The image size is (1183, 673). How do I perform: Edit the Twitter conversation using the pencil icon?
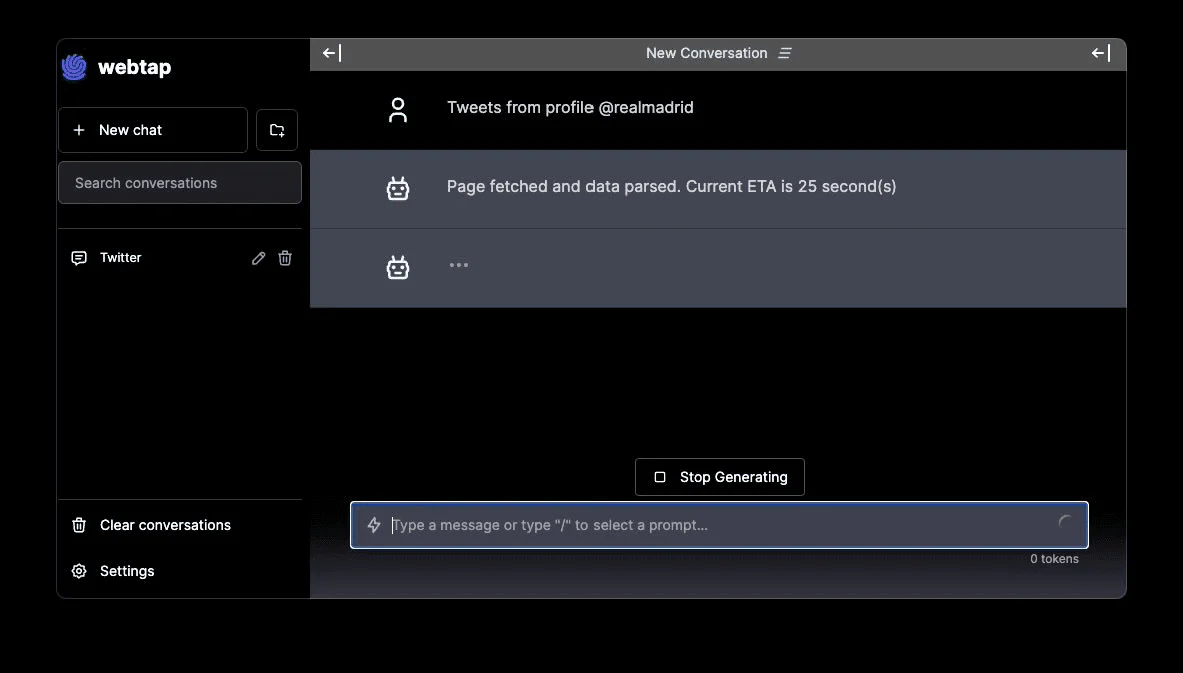point(258,258)
